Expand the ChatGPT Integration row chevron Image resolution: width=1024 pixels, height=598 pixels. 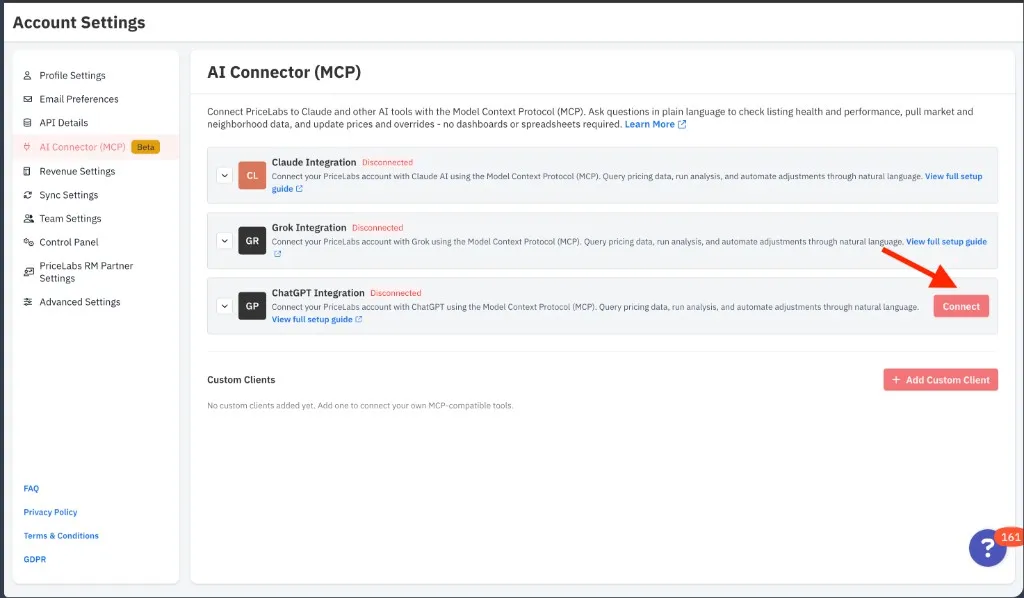[x=224, y=306]
